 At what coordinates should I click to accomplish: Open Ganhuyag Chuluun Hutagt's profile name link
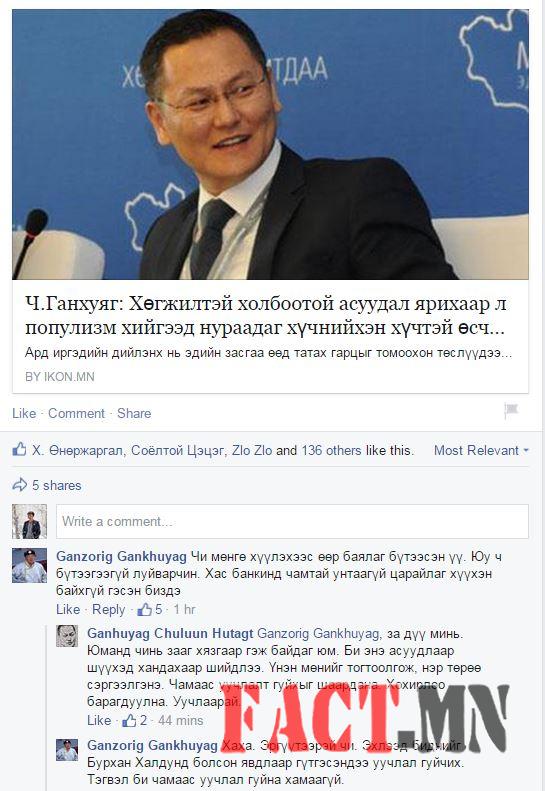tap(170, 633)
